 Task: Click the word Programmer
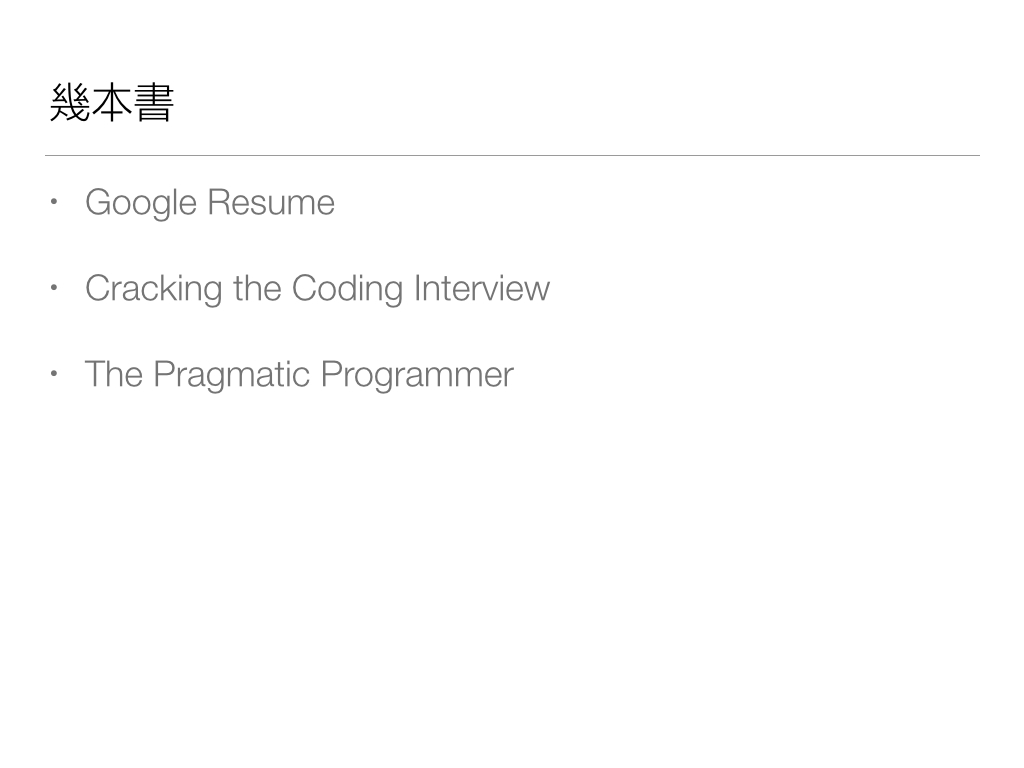[x=417, y=375]
